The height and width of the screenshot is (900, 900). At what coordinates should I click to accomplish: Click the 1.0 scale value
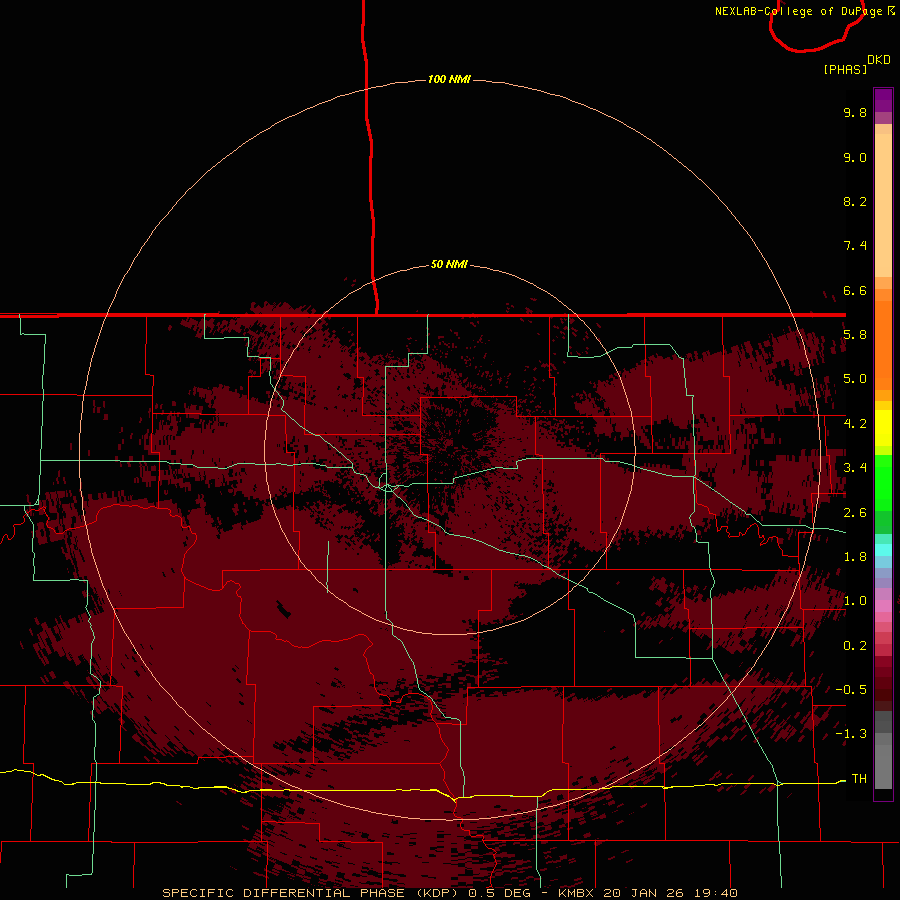coord(855,601)
